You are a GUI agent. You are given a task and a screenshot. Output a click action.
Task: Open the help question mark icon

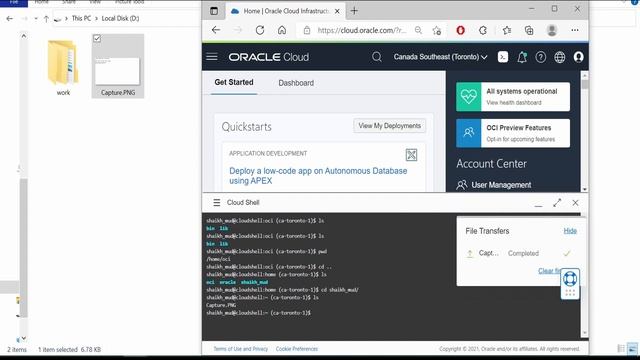pos(540,57)
